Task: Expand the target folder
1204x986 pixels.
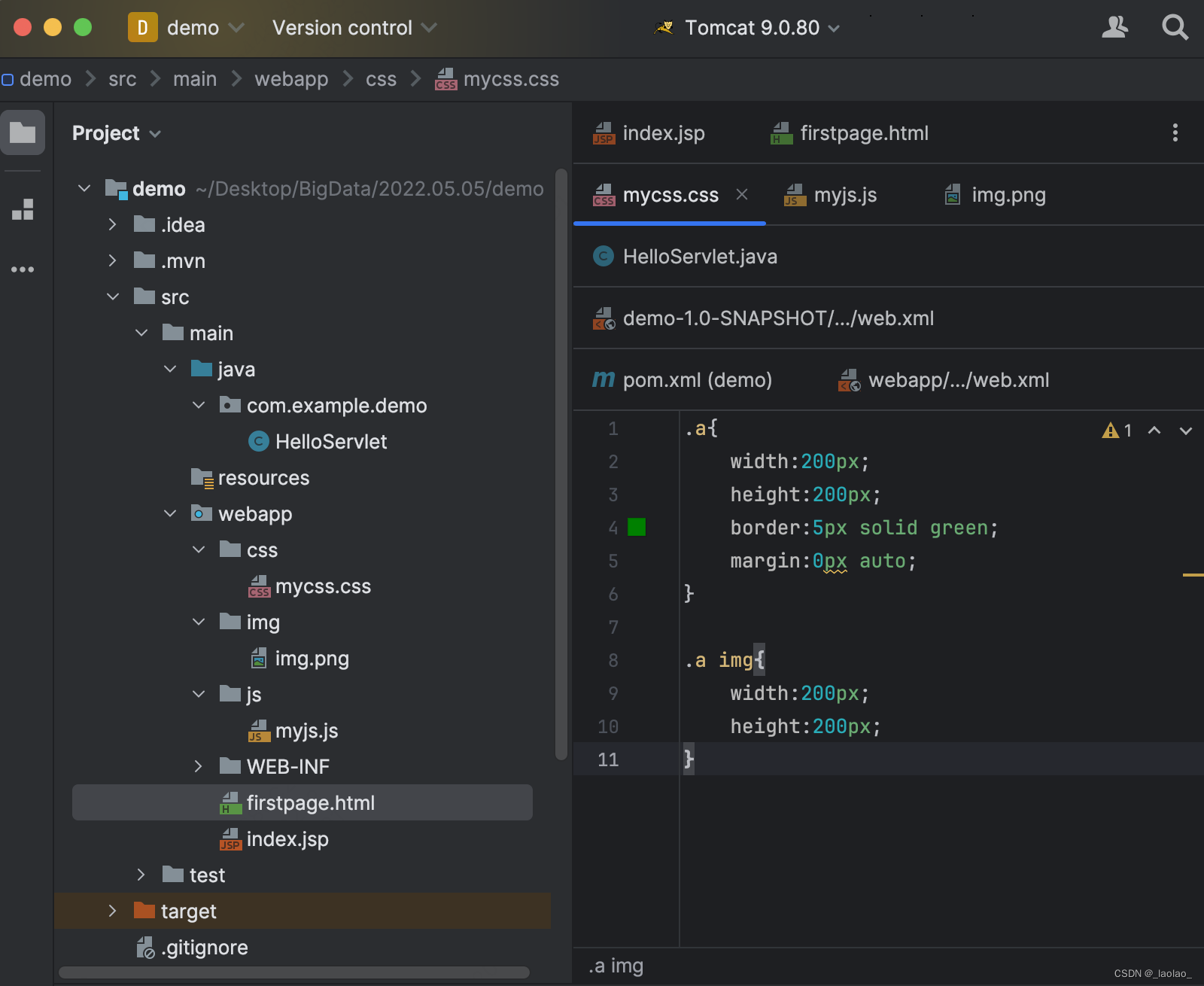Action: [112, 911]
